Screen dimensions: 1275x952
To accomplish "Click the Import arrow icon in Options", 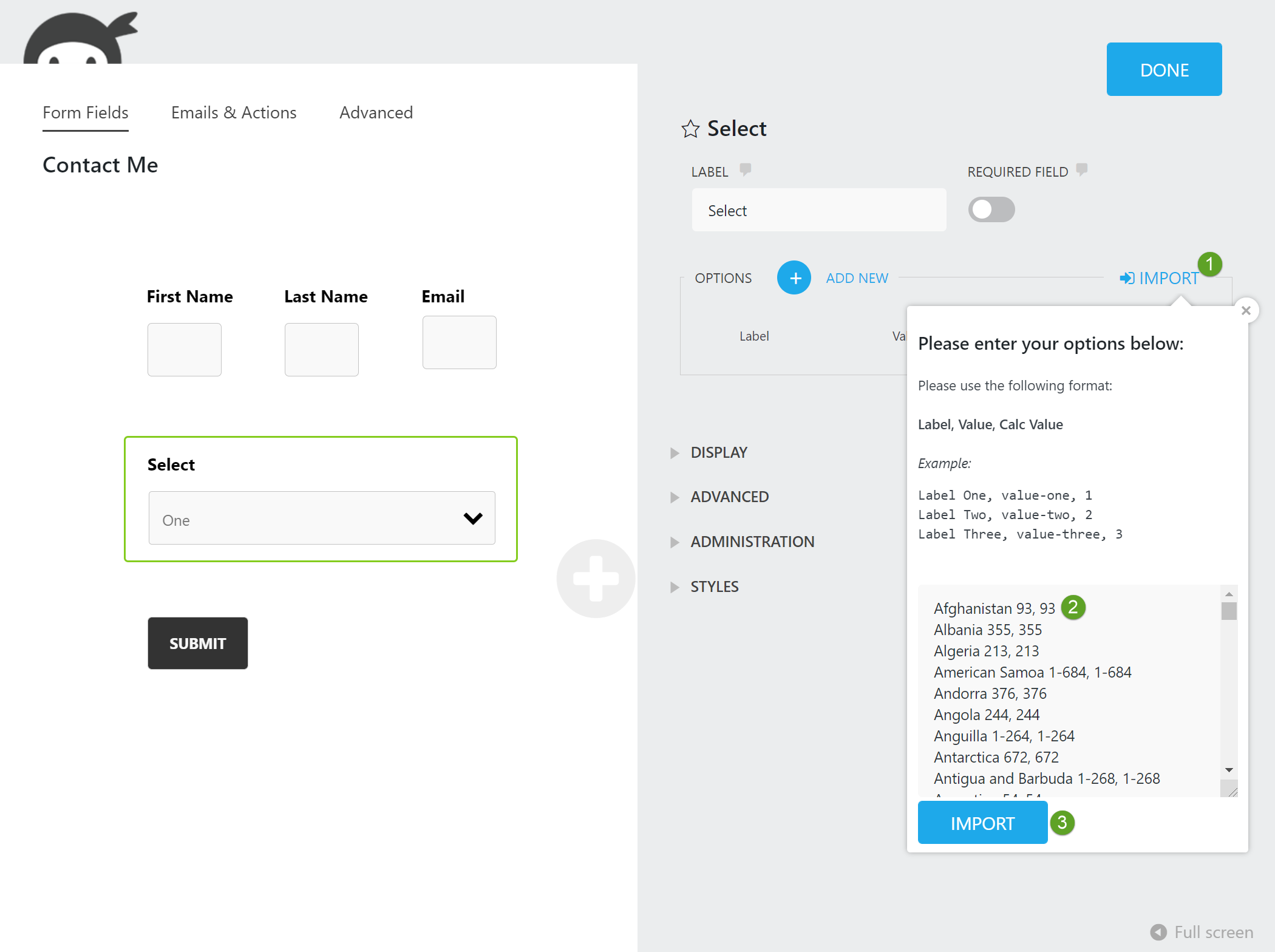I will [1127, 278].
